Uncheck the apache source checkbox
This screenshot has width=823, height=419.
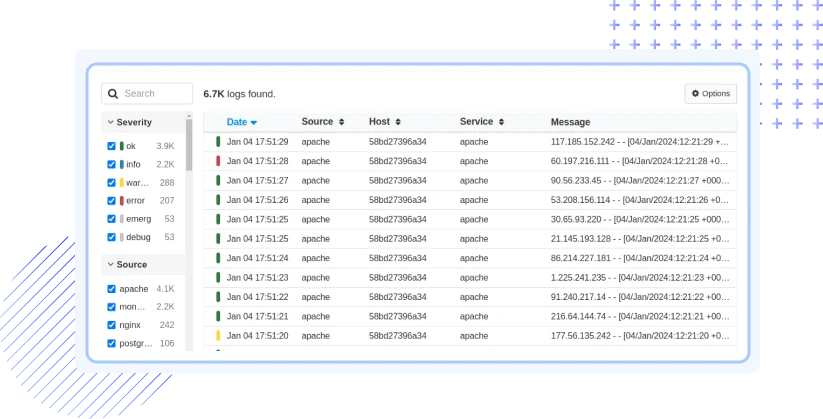[112, 289]
